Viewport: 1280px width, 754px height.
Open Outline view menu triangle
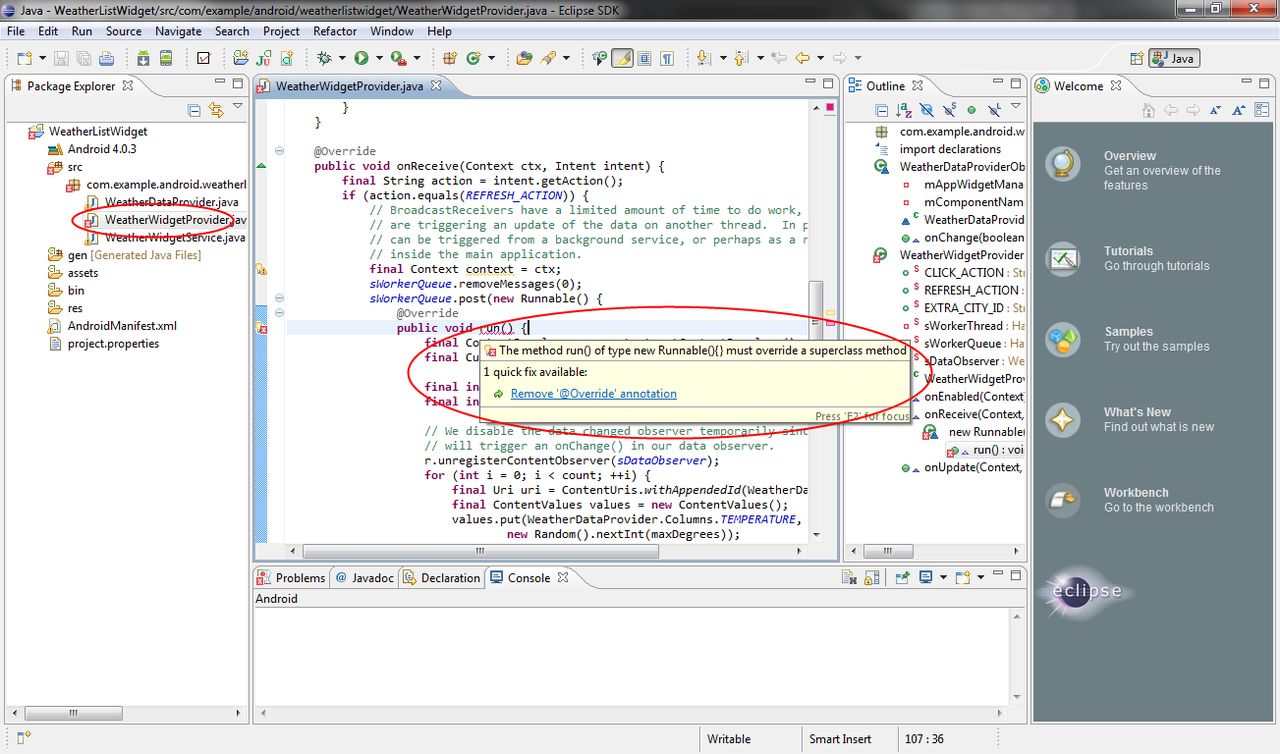1015,105
